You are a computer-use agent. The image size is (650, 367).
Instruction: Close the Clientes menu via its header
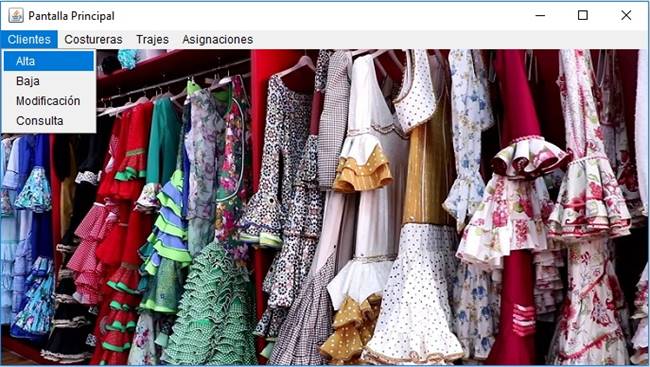point(29,39)
